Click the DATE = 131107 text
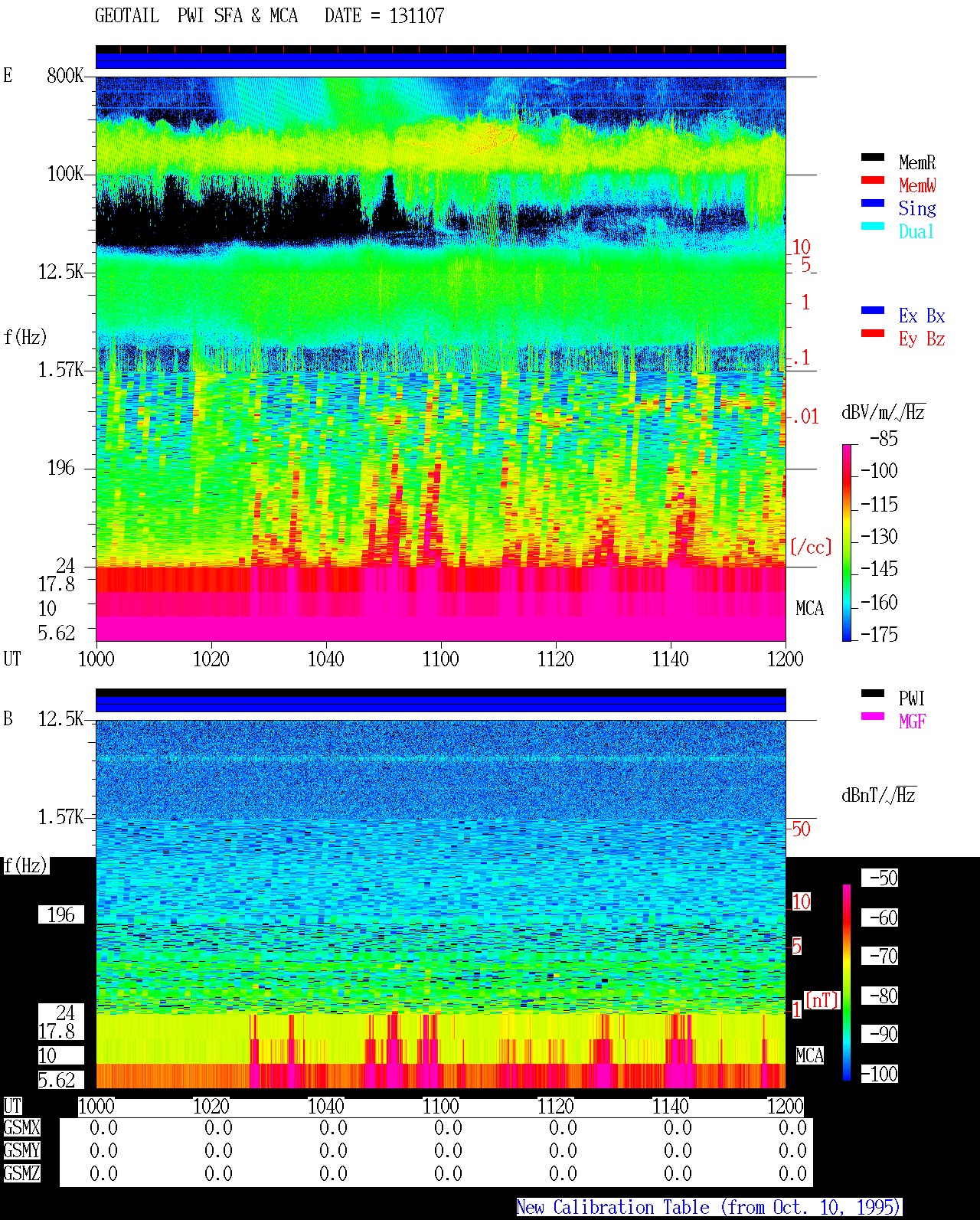Screen dimensions: 980x1220 coord(384,16)
